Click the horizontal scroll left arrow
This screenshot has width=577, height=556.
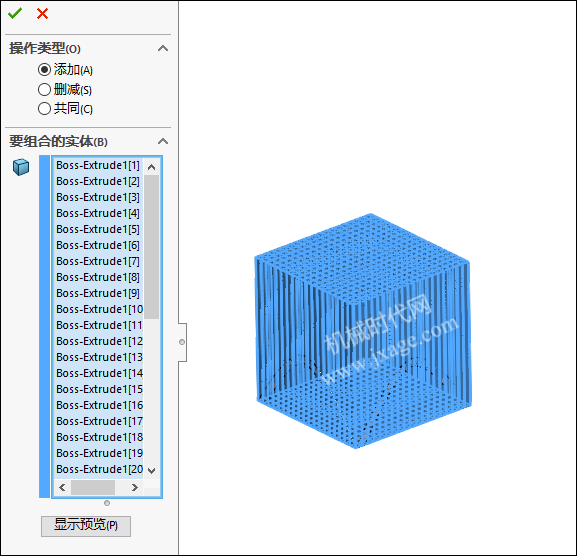(x=62, y=488)
